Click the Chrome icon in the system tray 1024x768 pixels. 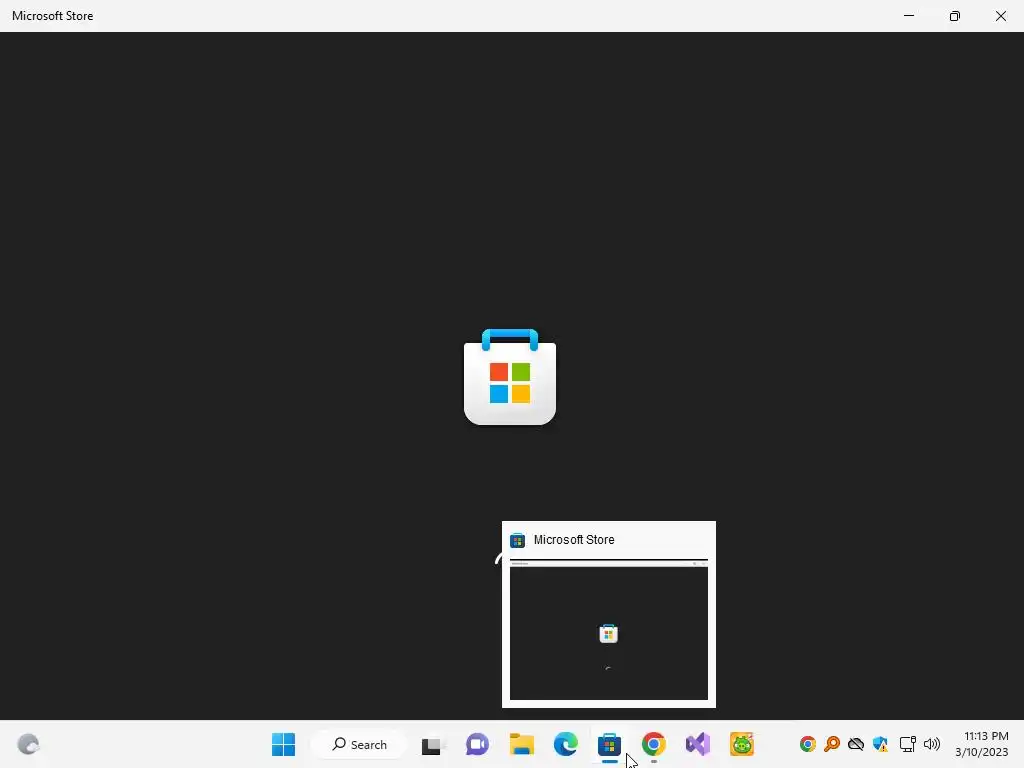pyautogui.click(x=808, y=744)
